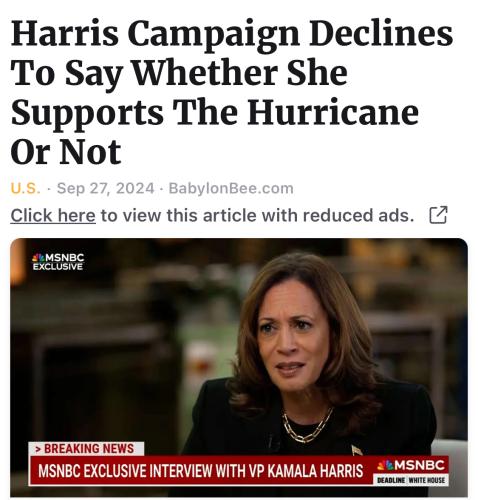This screenshot has height=500, width=478.
Task: Click the "Breaking News" banner label
Action: click(x=86, y=449)
